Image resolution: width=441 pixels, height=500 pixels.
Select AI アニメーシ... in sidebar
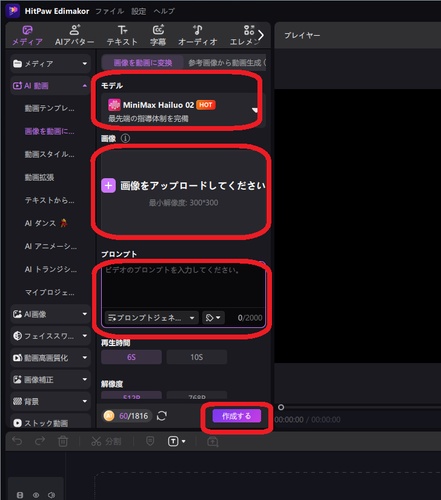pyautogui.click(x=50, y=246)
